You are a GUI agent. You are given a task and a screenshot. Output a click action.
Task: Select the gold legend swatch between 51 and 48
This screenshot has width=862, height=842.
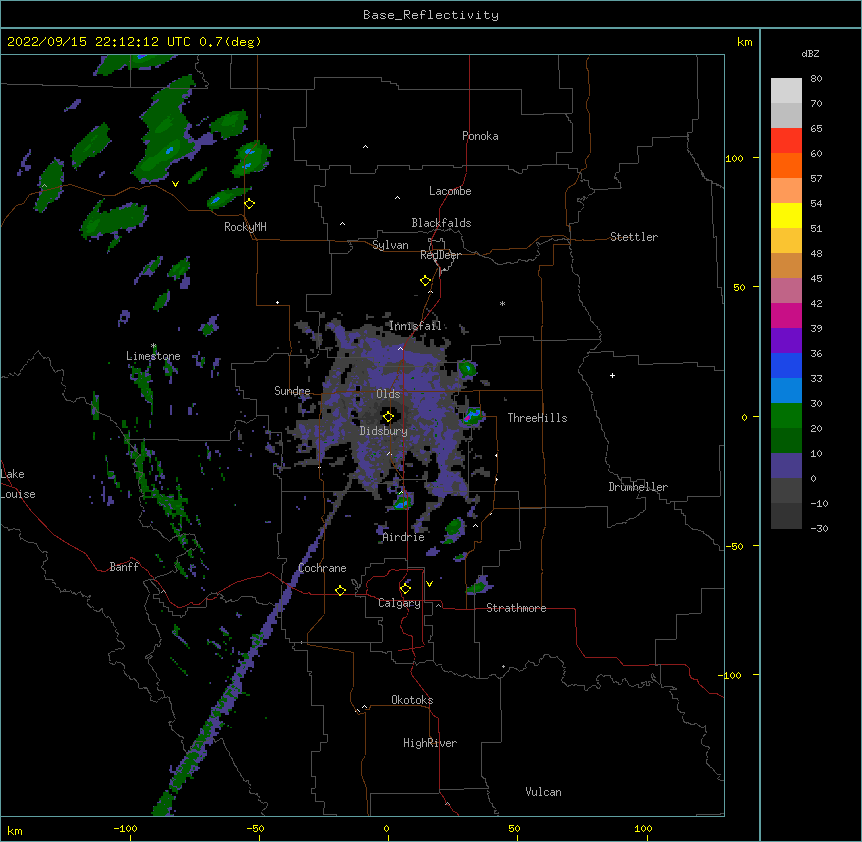pos(786,241)
